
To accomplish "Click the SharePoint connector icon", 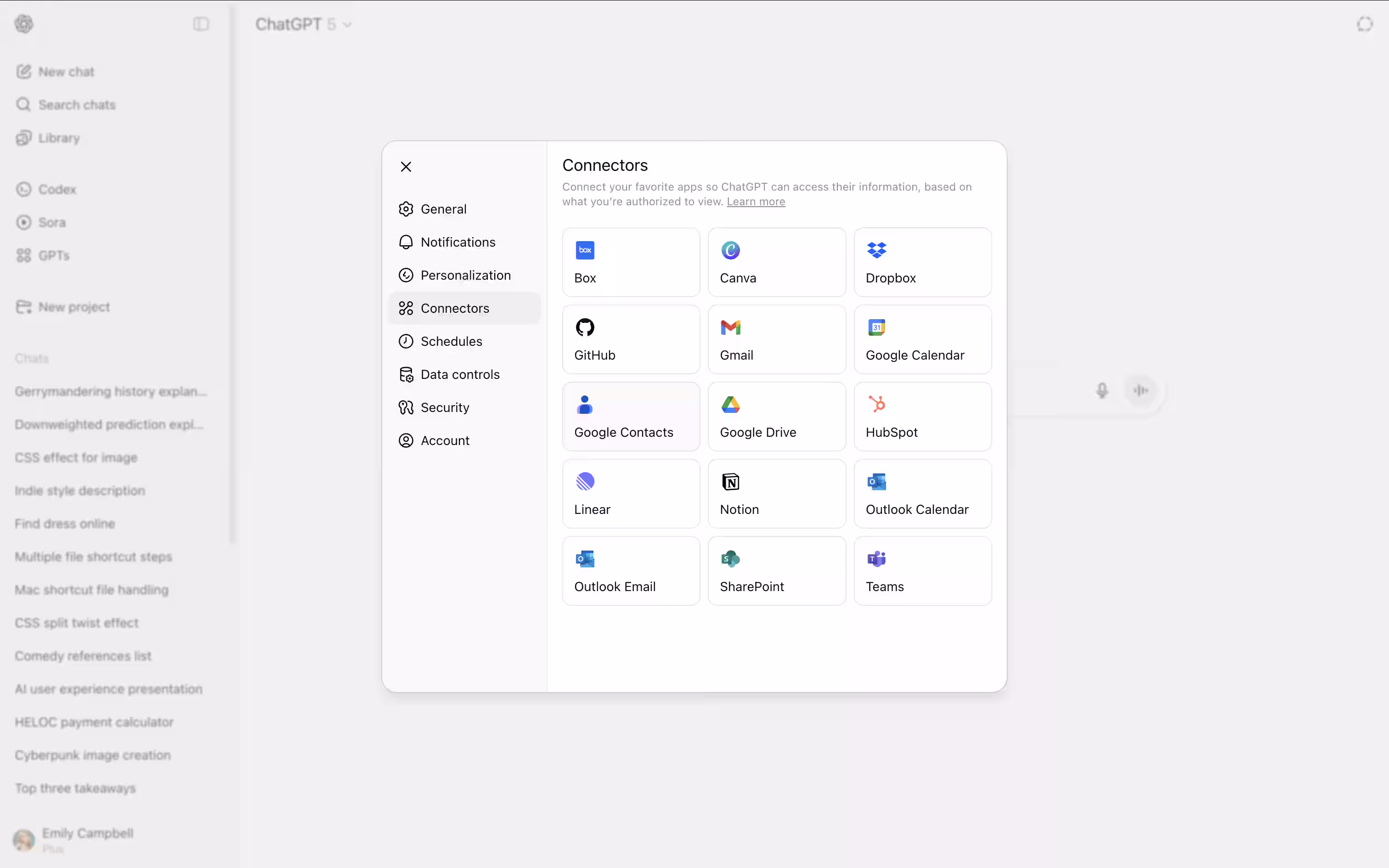I will 730,558.
